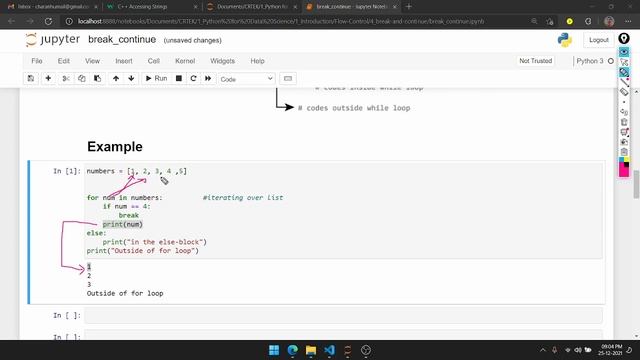Screen dimensions: 640x360
Task: Click the lightbulb icon atop annotation bar
Action: click(624, 38)
